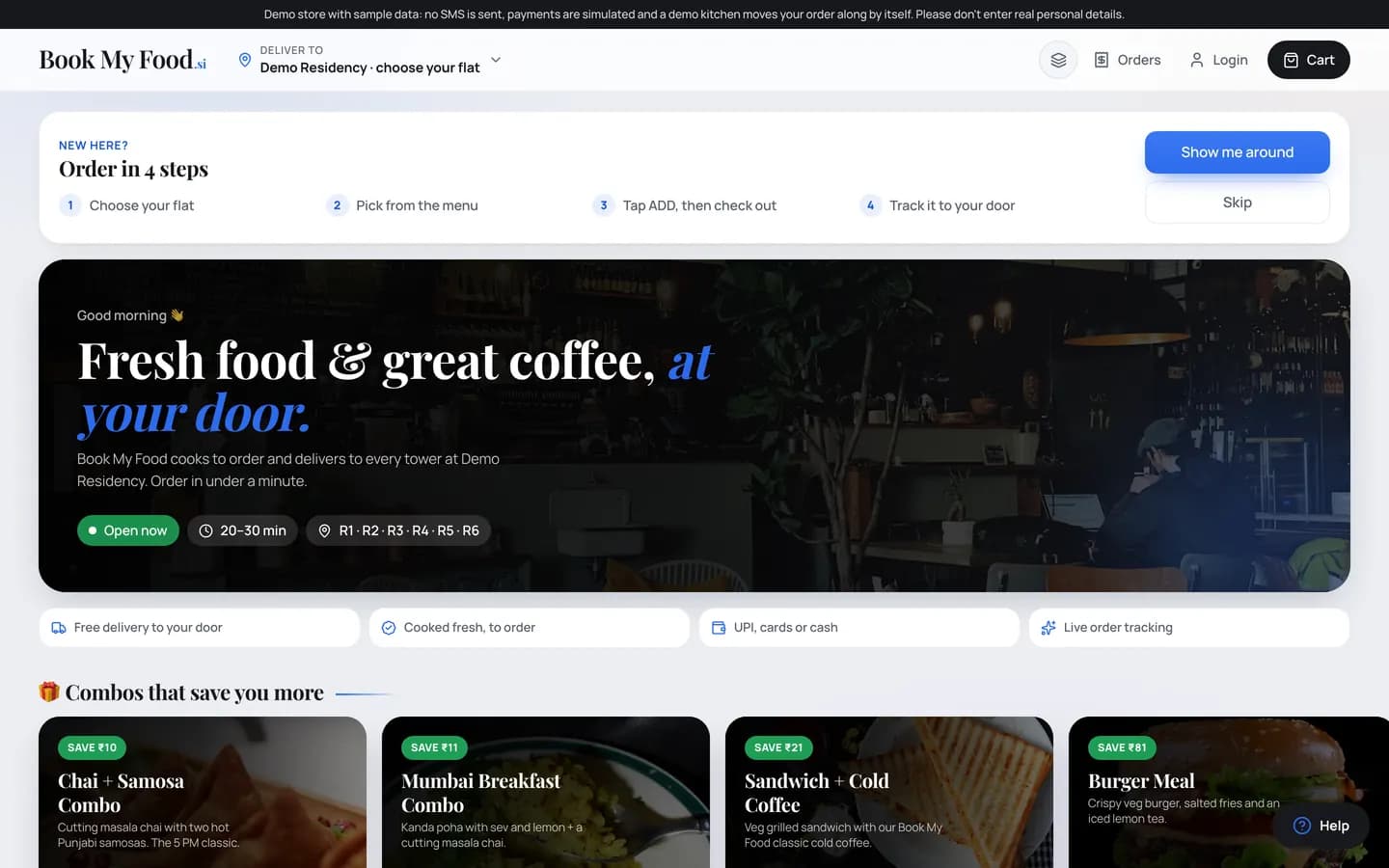Open the Sandwich + Cold Coffee card
1389x868 pixels.
pyautogui.click(x=889, y=792)
